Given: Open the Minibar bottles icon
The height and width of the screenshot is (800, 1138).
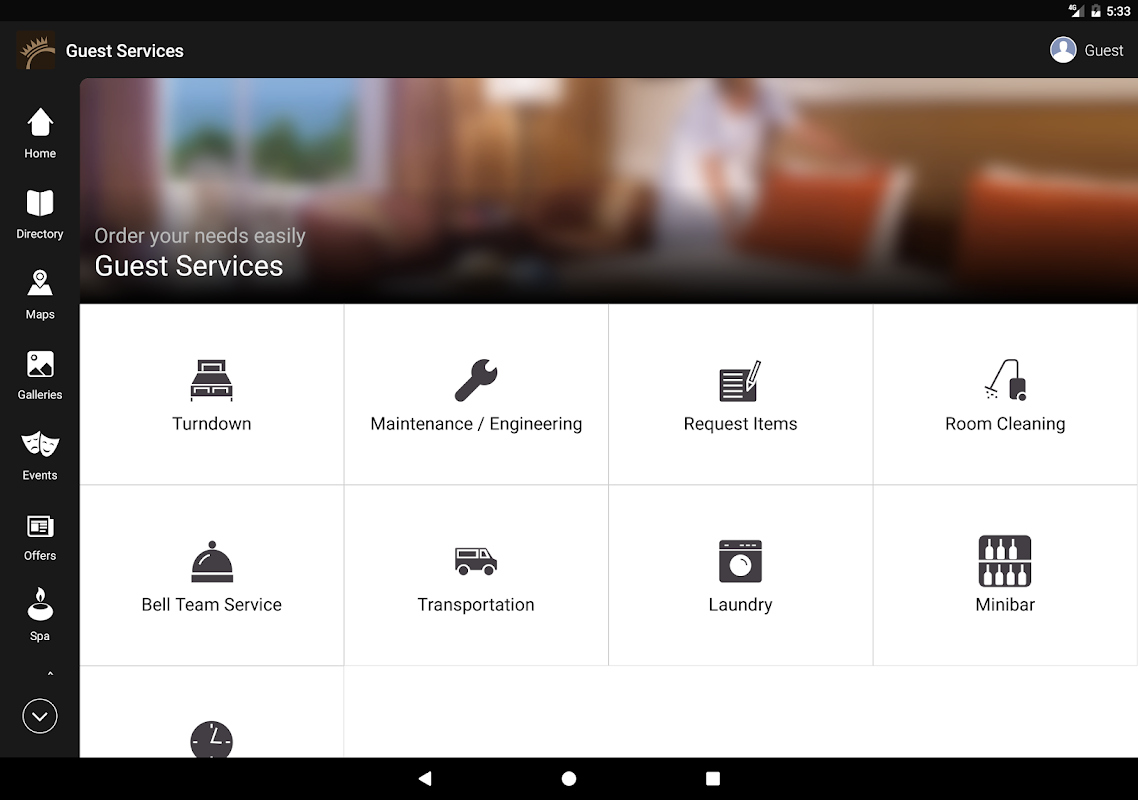Looking at the screenshot, I should tap(1005, 561).
